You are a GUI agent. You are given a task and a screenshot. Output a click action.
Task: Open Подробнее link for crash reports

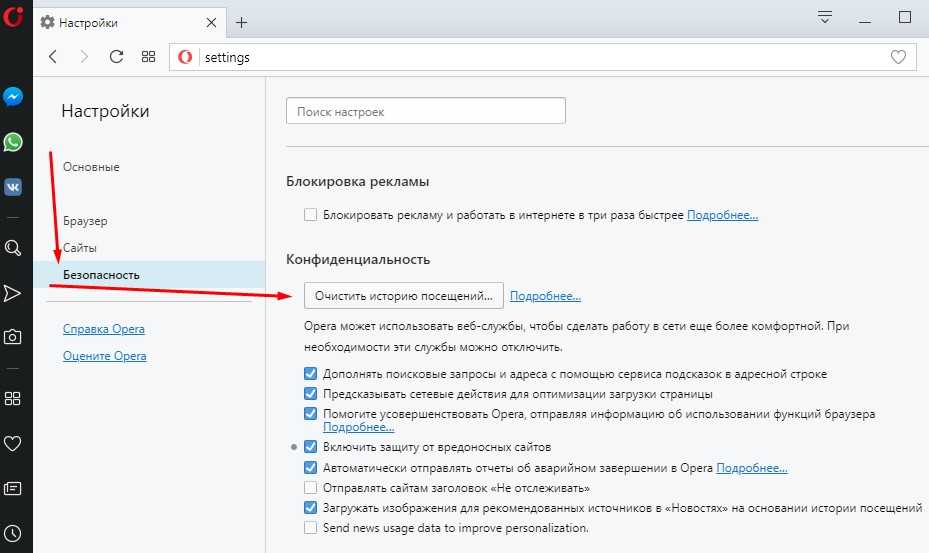[x=752, y=468]
